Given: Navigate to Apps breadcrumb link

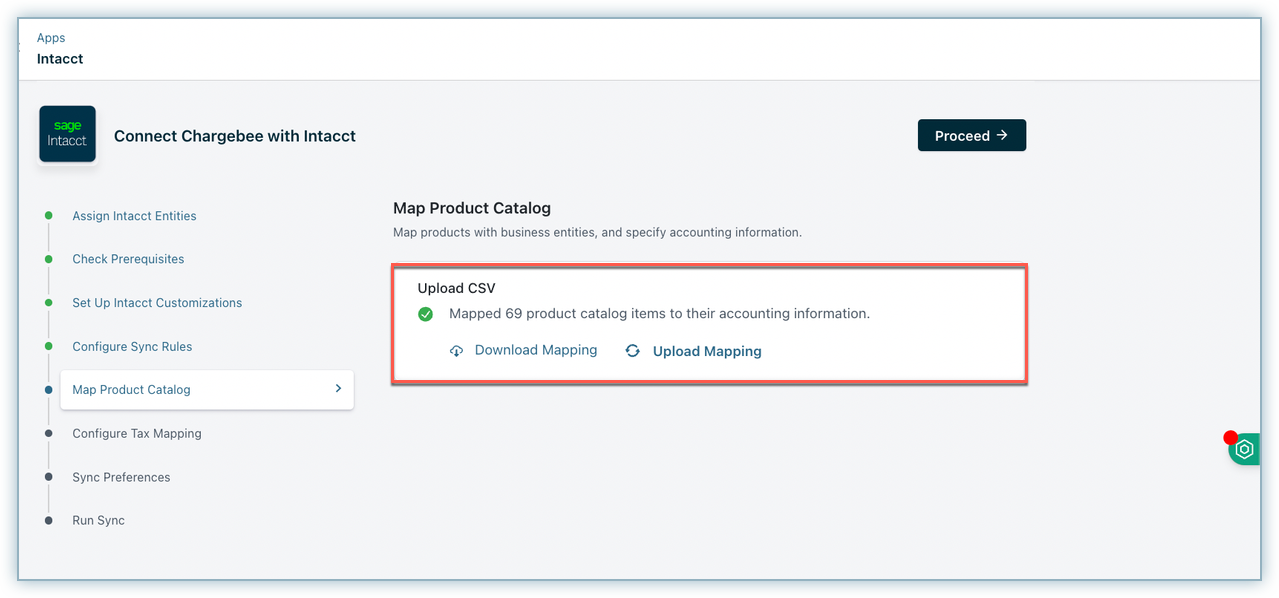Looking at the screenshot, I should [51, 38].
